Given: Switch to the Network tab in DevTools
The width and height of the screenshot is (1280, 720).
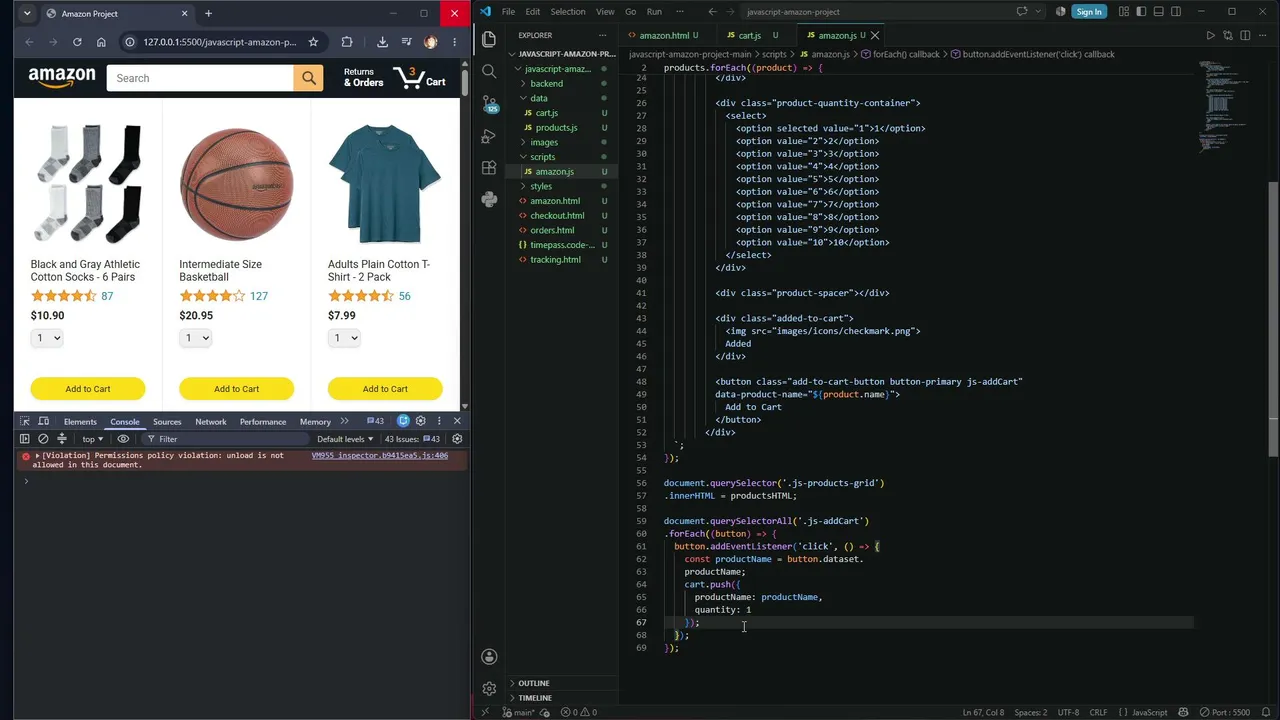Looking at the screenshot, I should (x=211, y=422).
